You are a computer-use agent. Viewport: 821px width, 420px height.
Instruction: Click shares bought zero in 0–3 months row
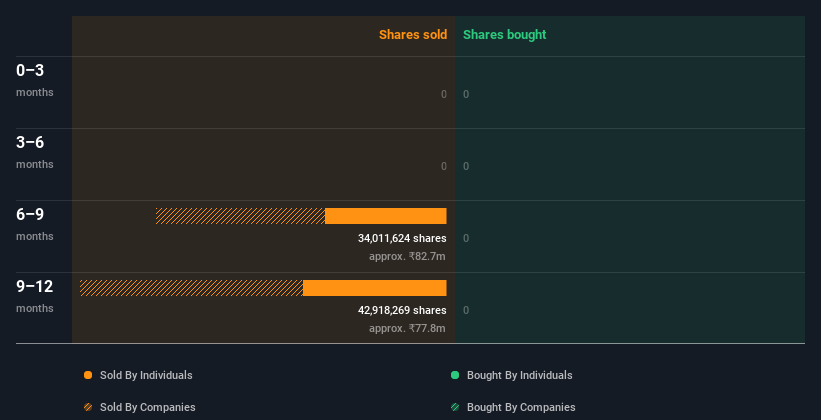pyautogui.click(x=466, y=94)
